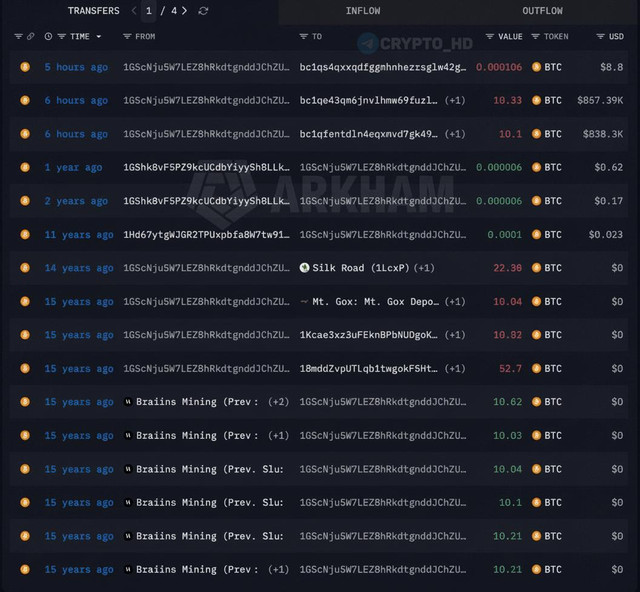The height and width of the screenshot is (592, 640).
Task: Open the 11 years ago transaction
Action: point(79,235)
